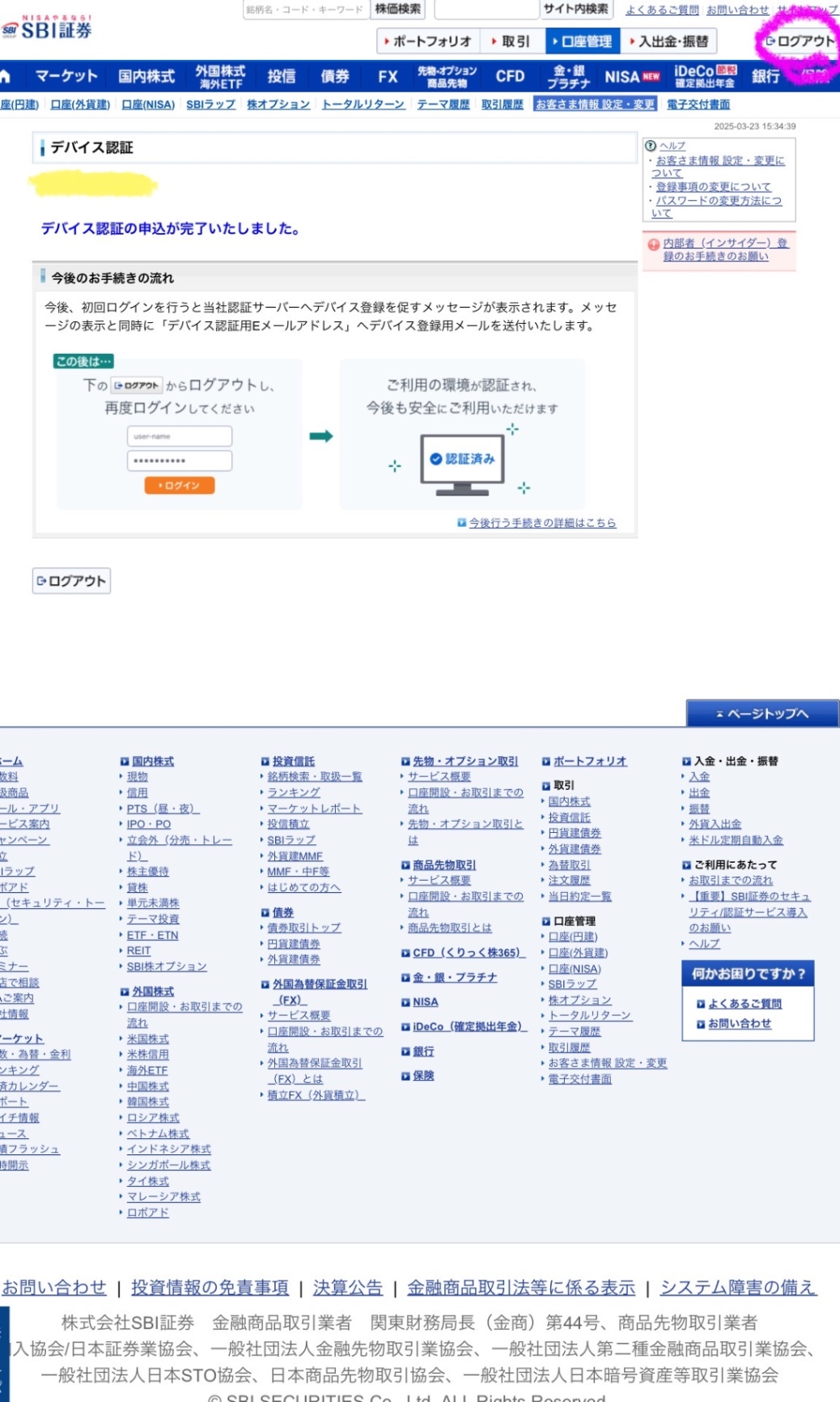Open the 保険 footer link
The width and height of the screenshot is (840, 1402).
(x=423, y=1076)
